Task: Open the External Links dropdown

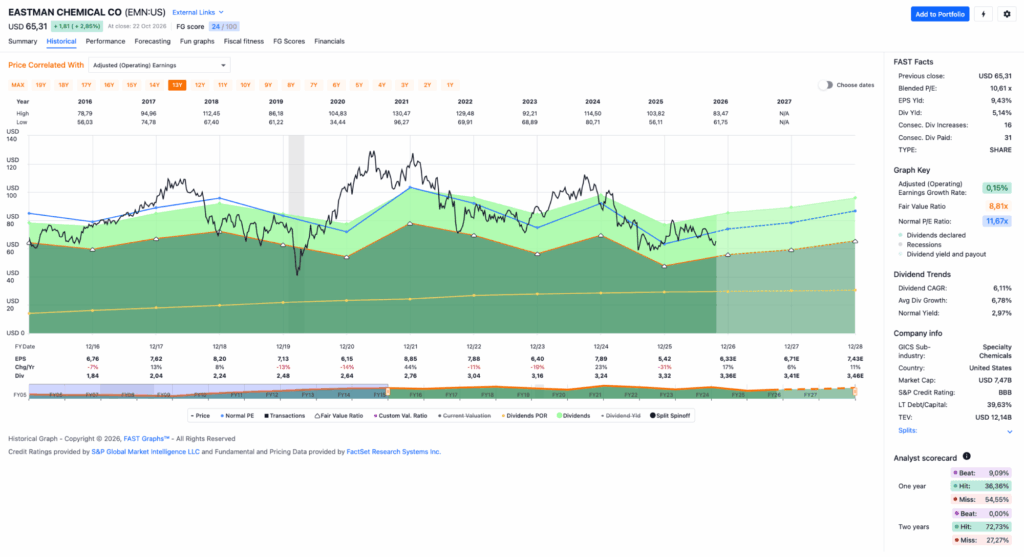Action: coord(198,12)
